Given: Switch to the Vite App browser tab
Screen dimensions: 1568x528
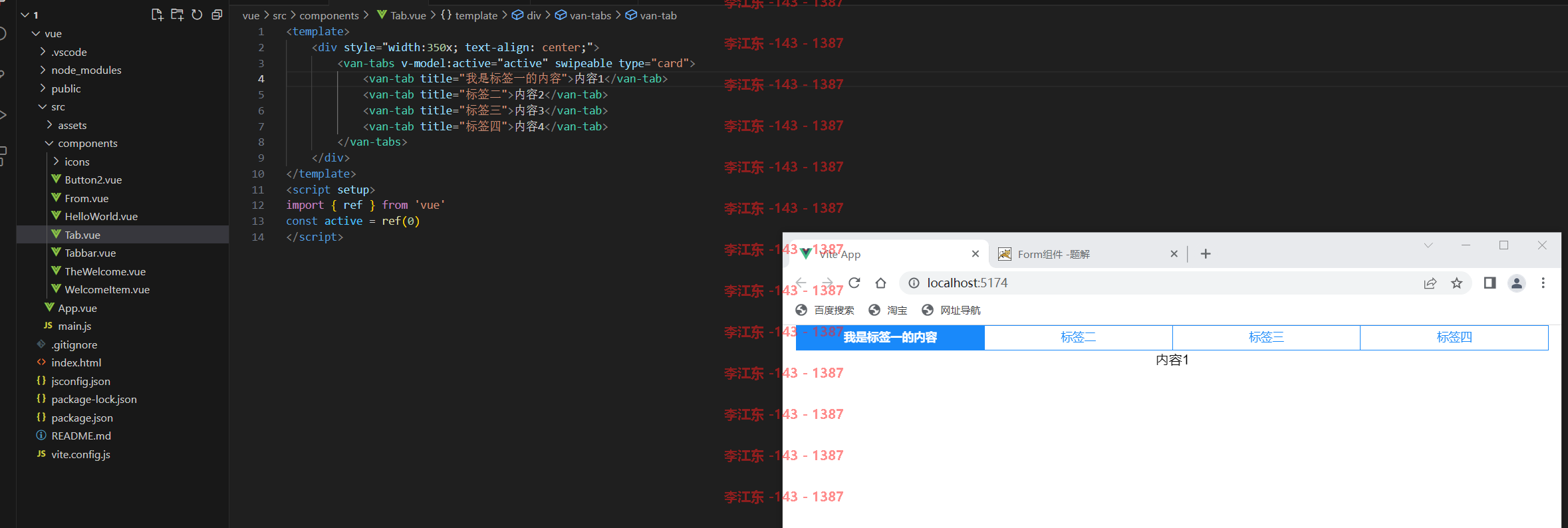Looking at the screenshot, I should coord(884,254).
